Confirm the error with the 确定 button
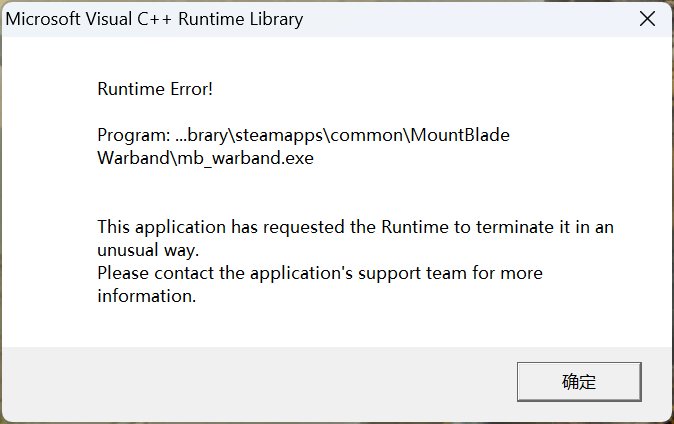Screen dimensions: 674x424 point(579,382)
